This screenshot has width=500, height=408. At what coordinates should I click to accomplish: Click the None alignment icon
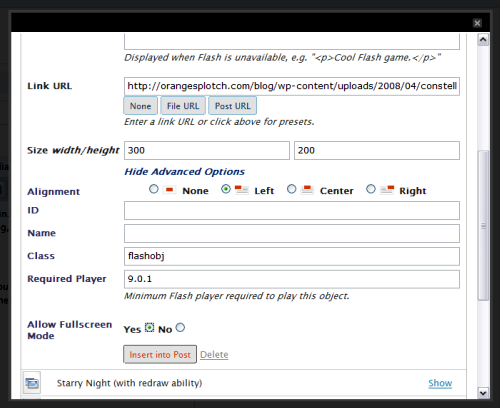click(169, 190)
